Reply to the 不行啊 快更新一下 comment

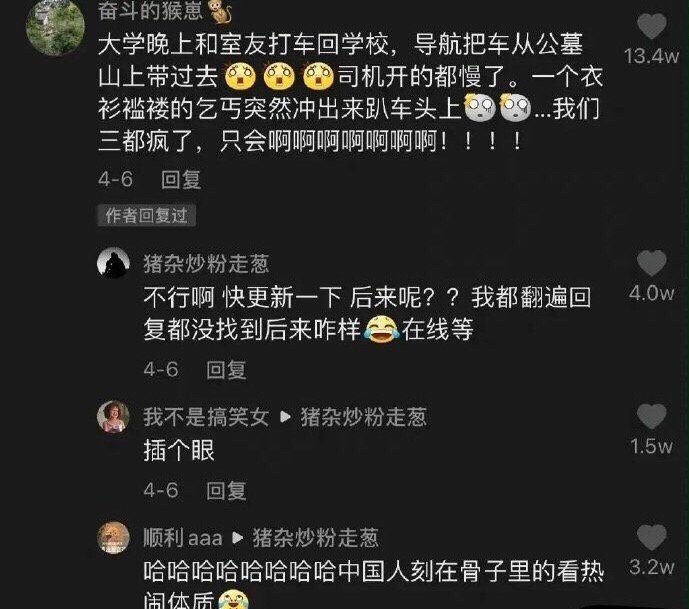point(226,370)
